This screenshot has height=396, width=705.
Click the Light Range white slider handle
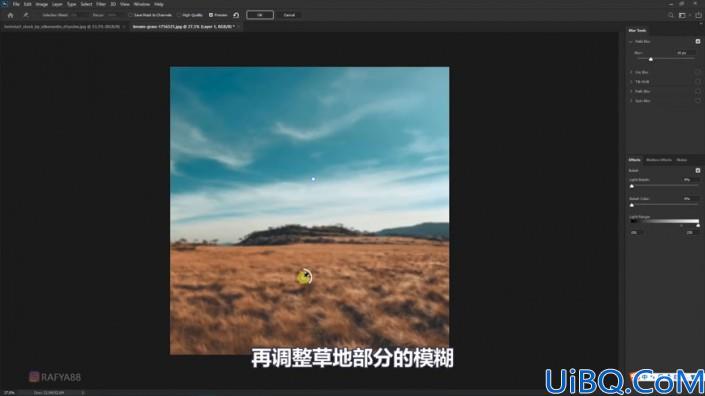(698, 225)
